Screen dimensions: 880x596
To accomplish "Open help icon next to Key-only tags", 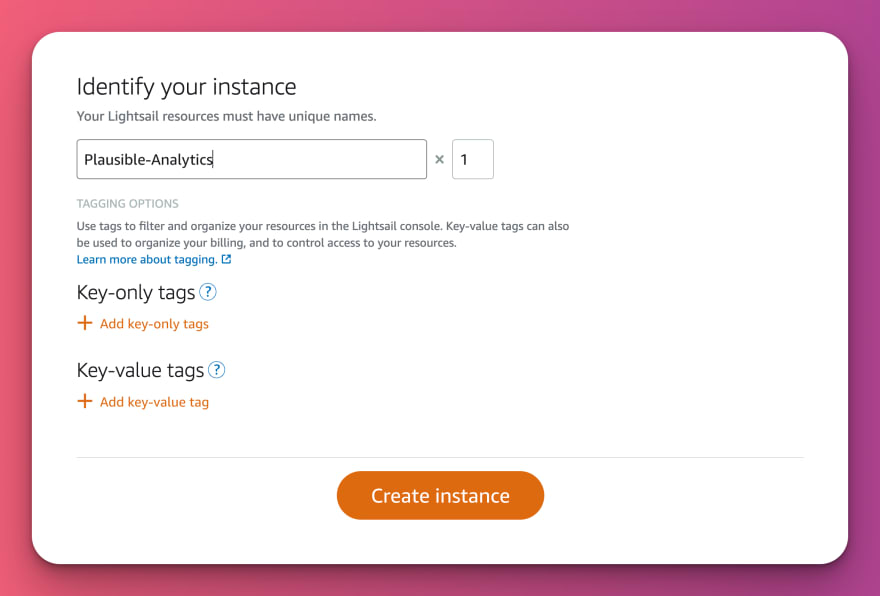I will click(208, 292).
